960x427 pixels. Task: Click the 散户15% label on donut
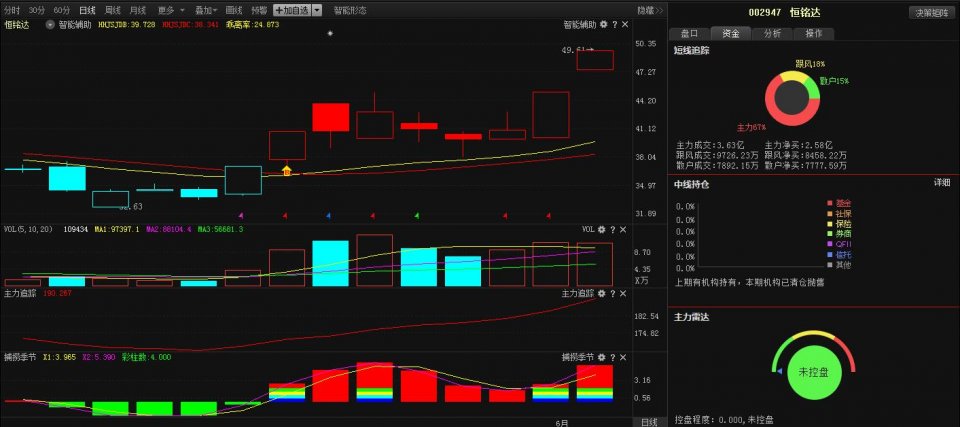click(834, 81)
